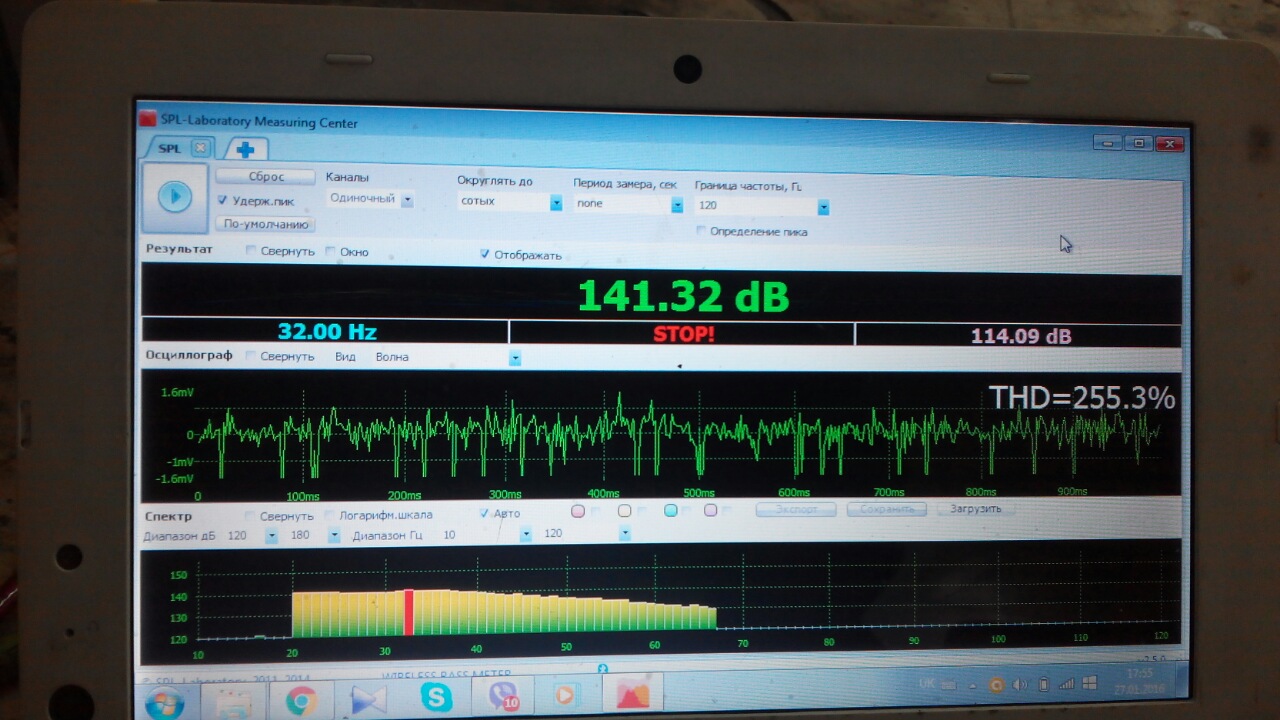Click the Сброс reset button
This screenshot has width=1280, height=720.
pos(266,177)
